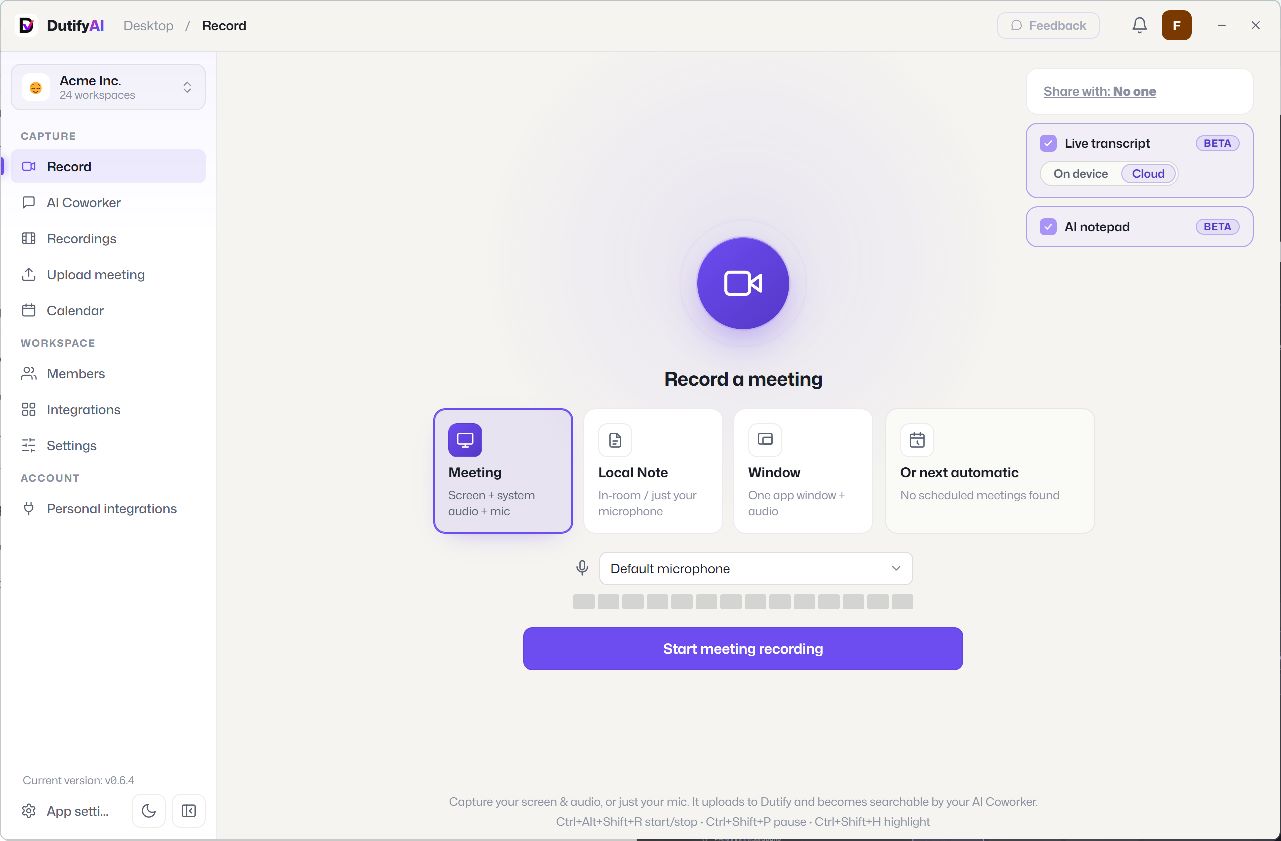The height and width of the screenshot is (841, 1281).
Task: Click Desktop breadcrumb
Action: [x=148, y=25]
